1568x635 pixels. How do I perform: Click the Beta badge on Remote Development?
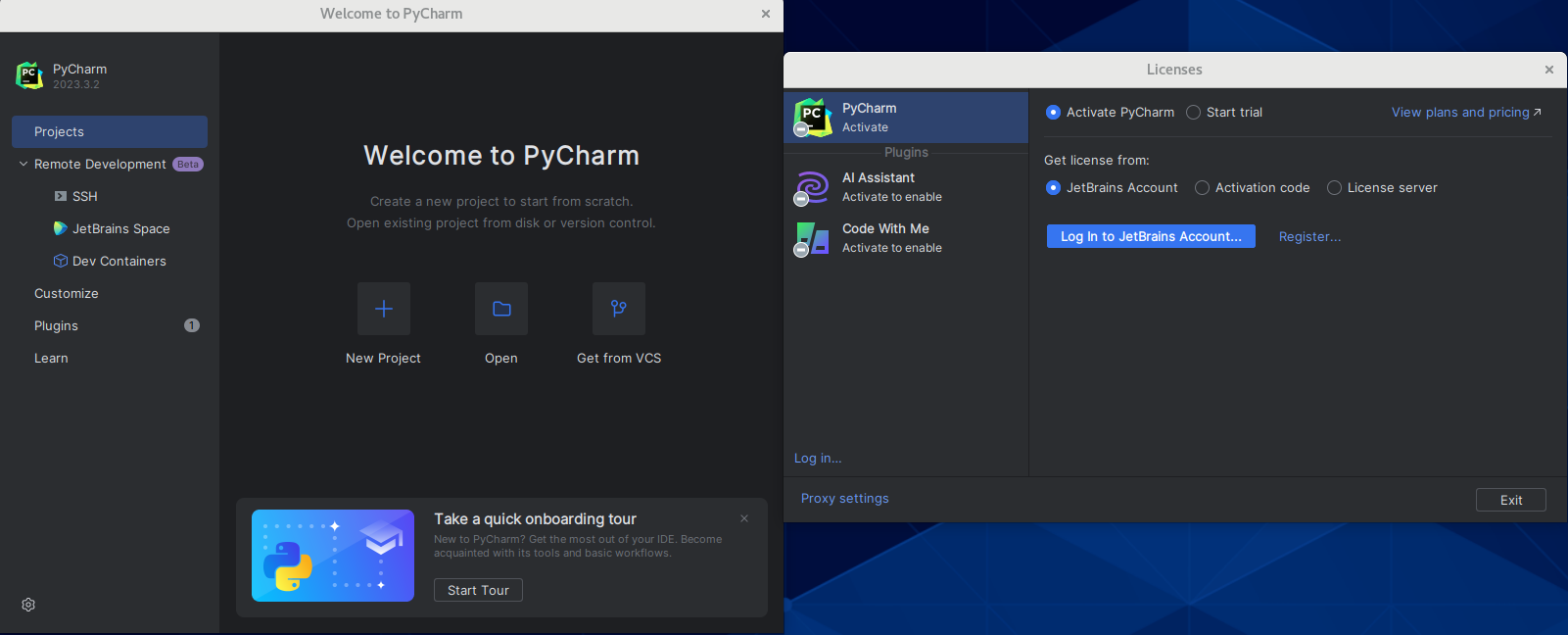(188, 165)
